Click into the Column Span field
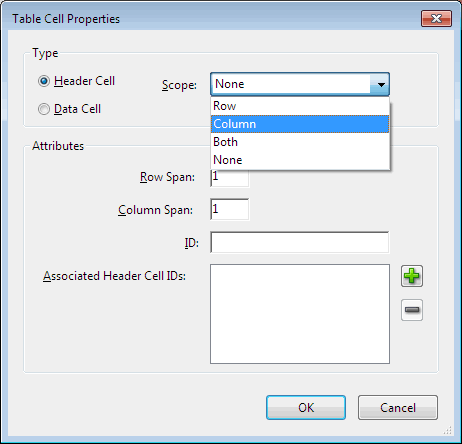Viewport: 462px width, 444px height. pyautogui.click(x=230, y=209)
